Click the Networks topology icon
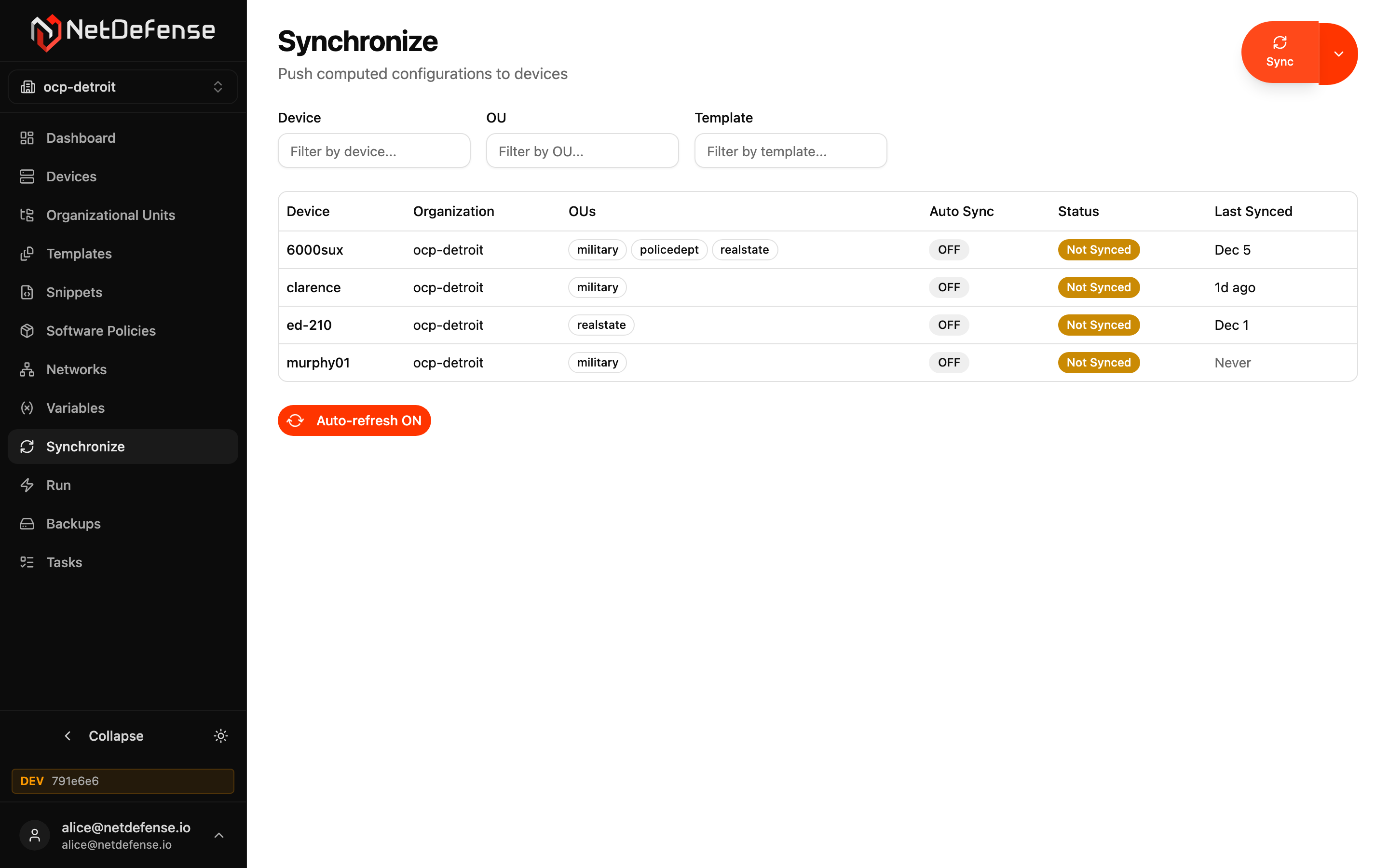 tap(27, 369)
